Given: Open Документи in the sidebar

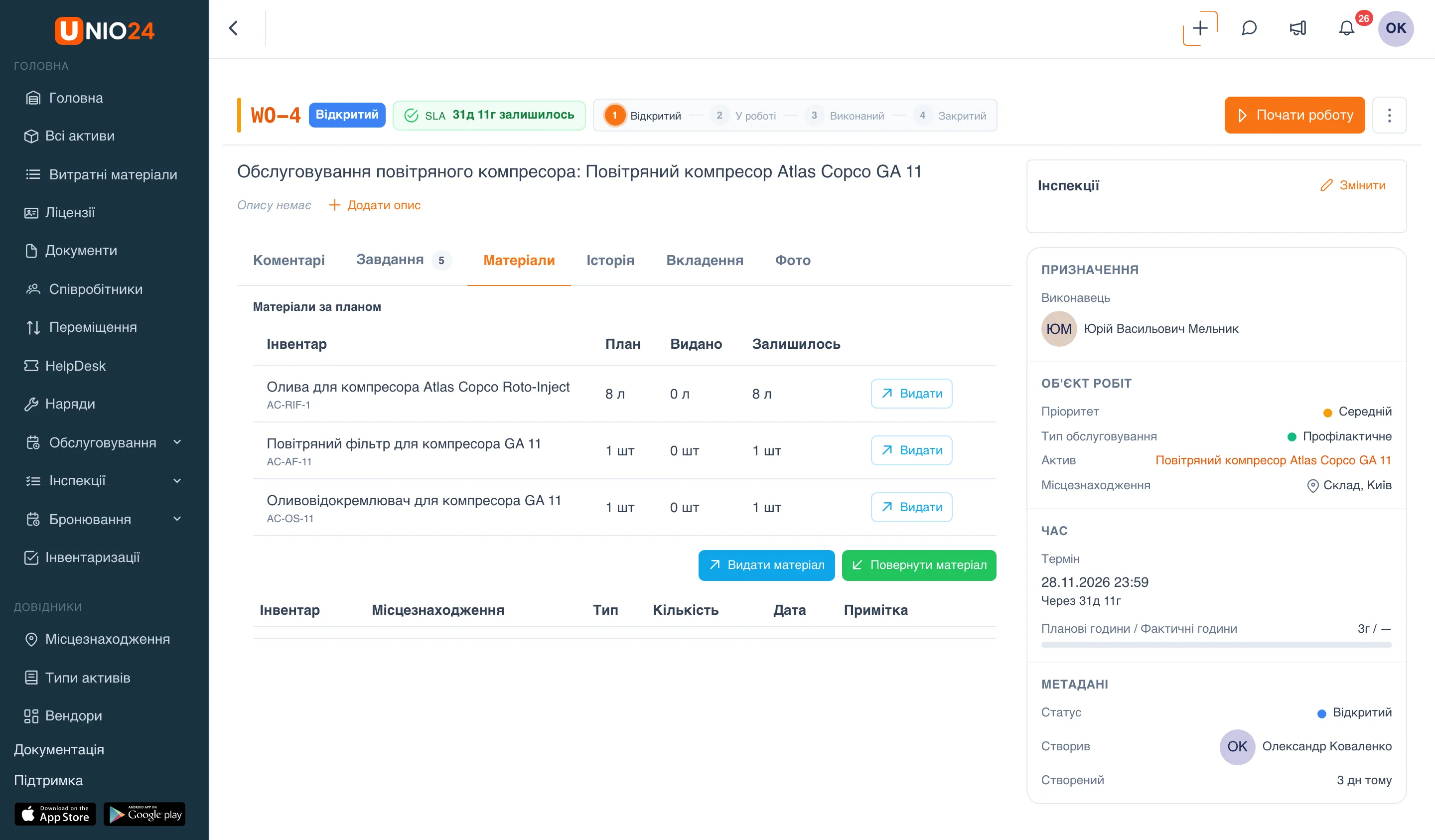Looking at the screenshot, I should click(71, 251).
